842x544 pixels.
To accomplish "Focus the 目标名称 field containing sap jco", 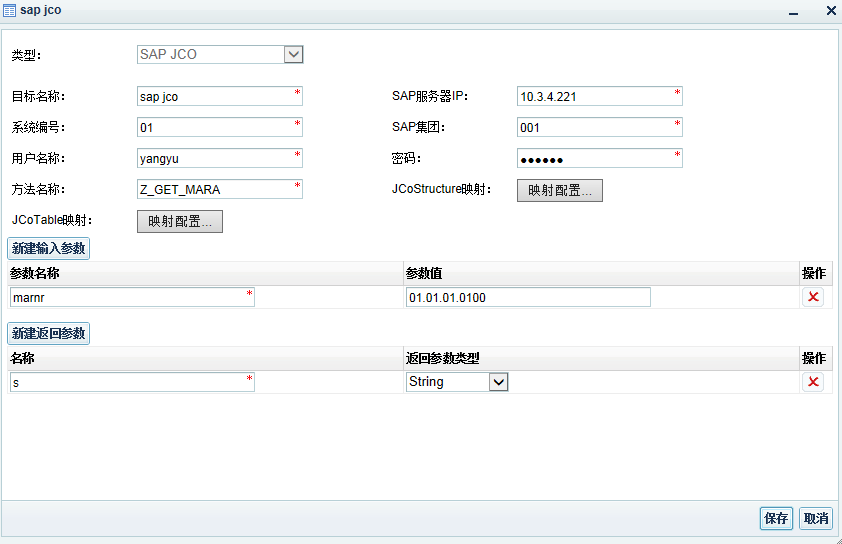I will [219, 97].
